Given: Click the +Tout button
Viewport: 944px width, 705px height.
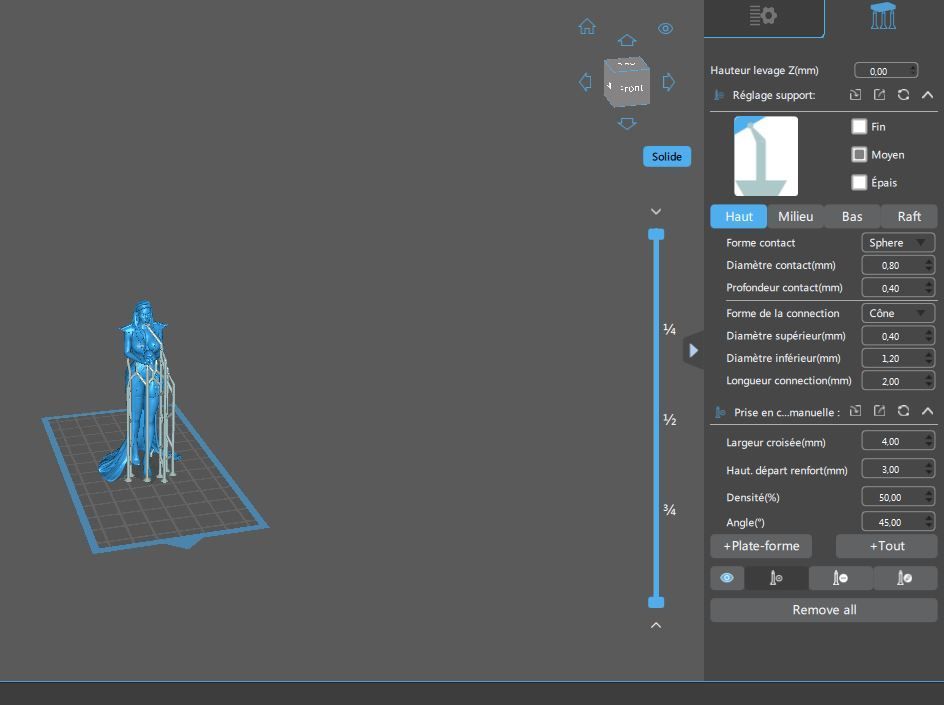Looking at the screenshot, I should click(886, 546).
